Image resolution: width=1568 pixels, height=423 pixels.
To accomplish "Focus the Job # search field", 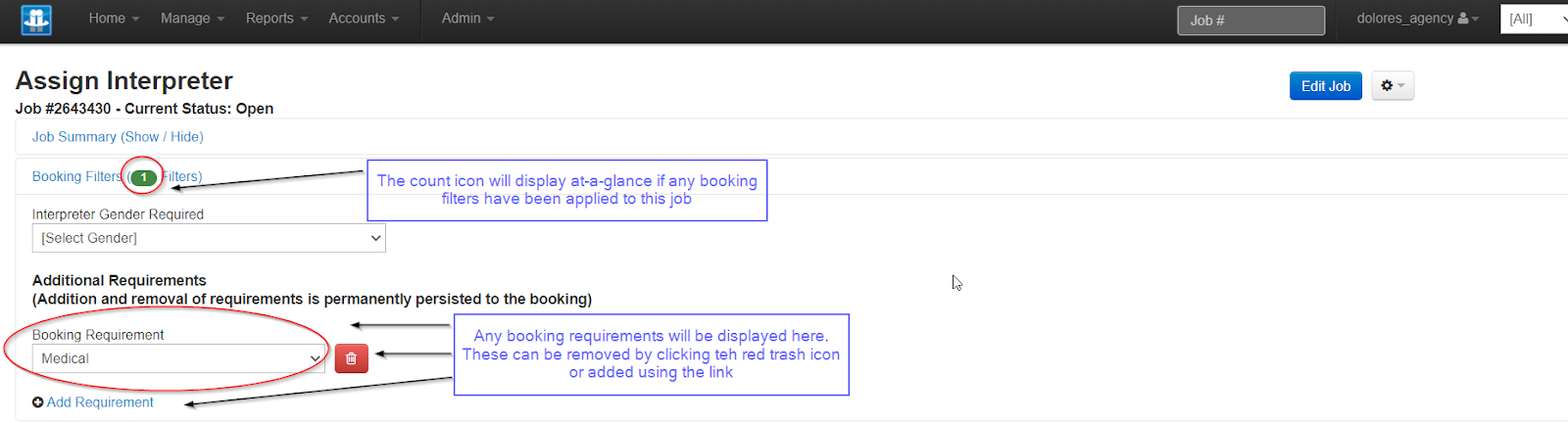I will click(x=1250, y=21).
